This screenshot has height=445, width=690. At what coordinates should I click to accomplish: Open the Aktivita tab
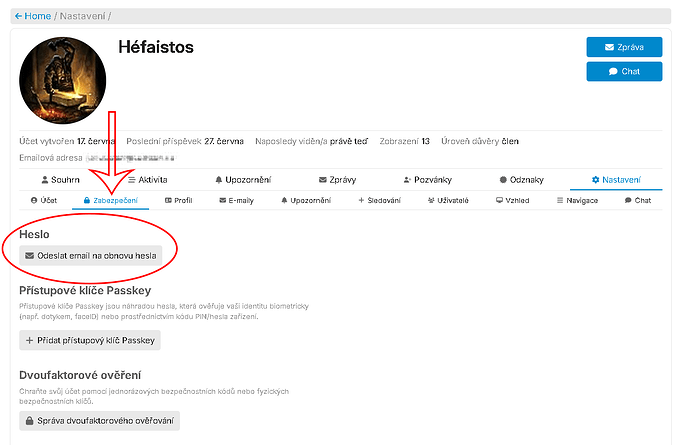[147, 180]
